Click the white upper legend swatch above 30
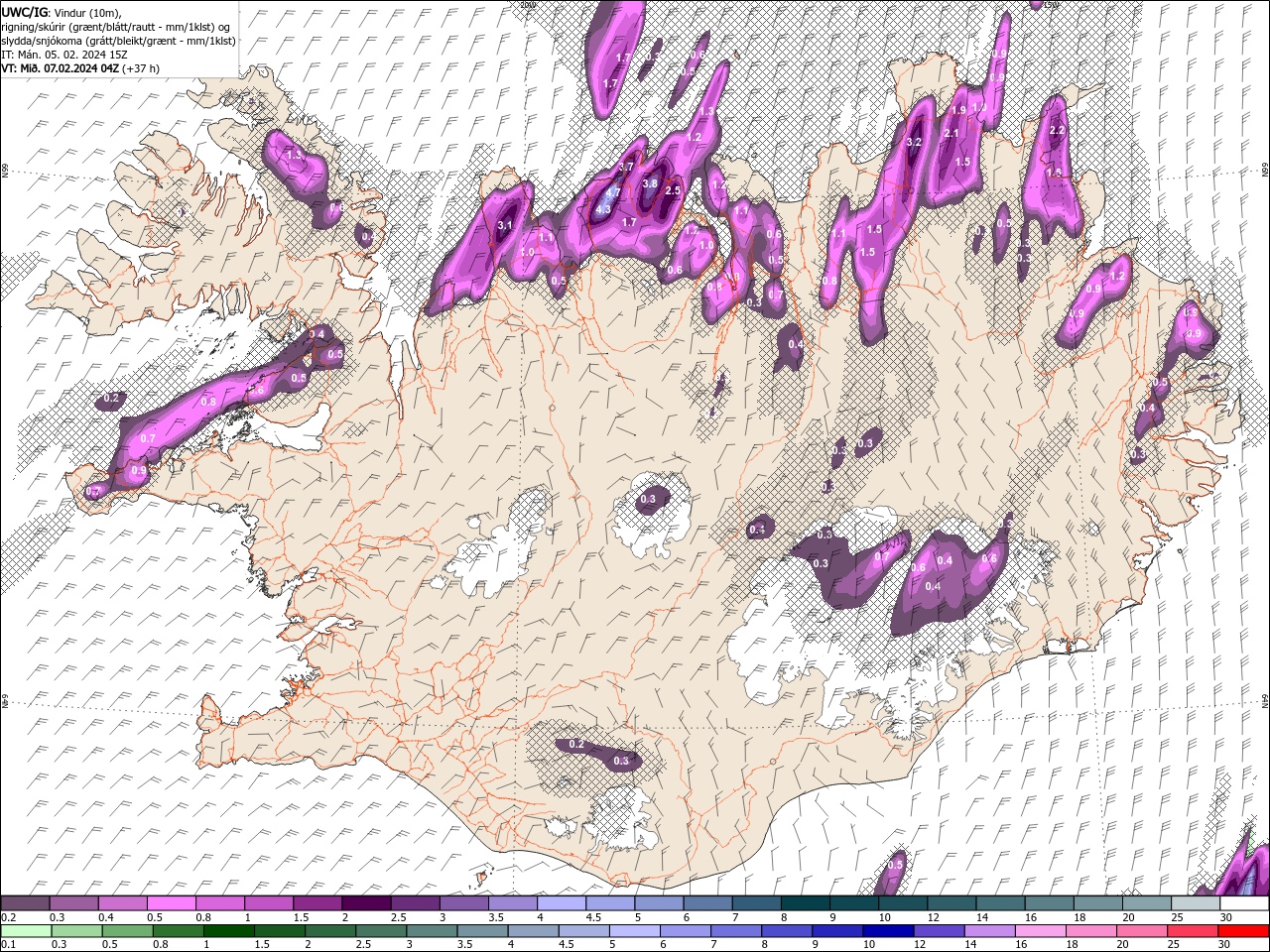The width and height of the screenshot is (1270, 952). (x=1244, y=903)
